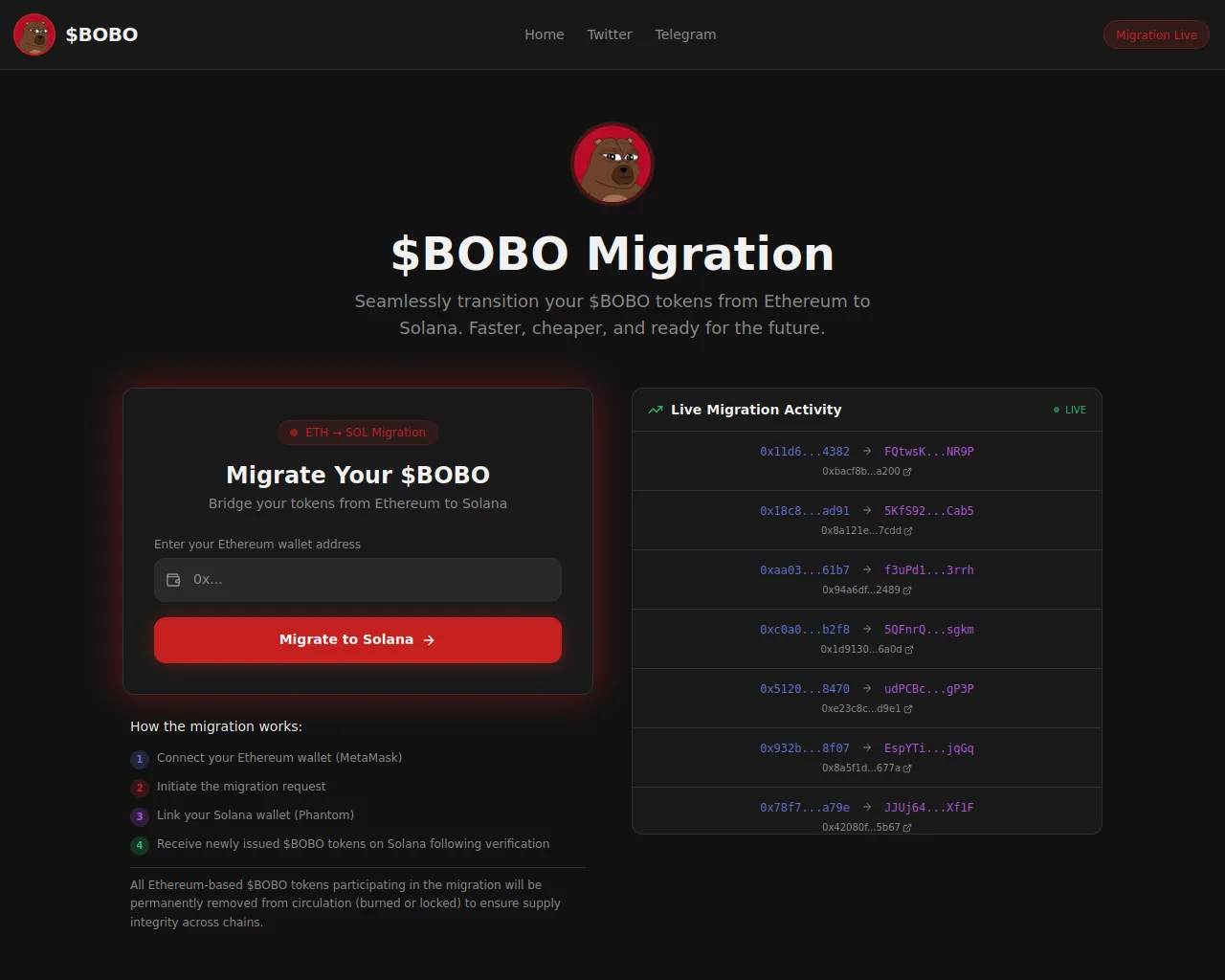The height and width of the screenshot is (980, 1225).
Task: Click the ETH → SOL Migration badge
Action: coord(358,433)
